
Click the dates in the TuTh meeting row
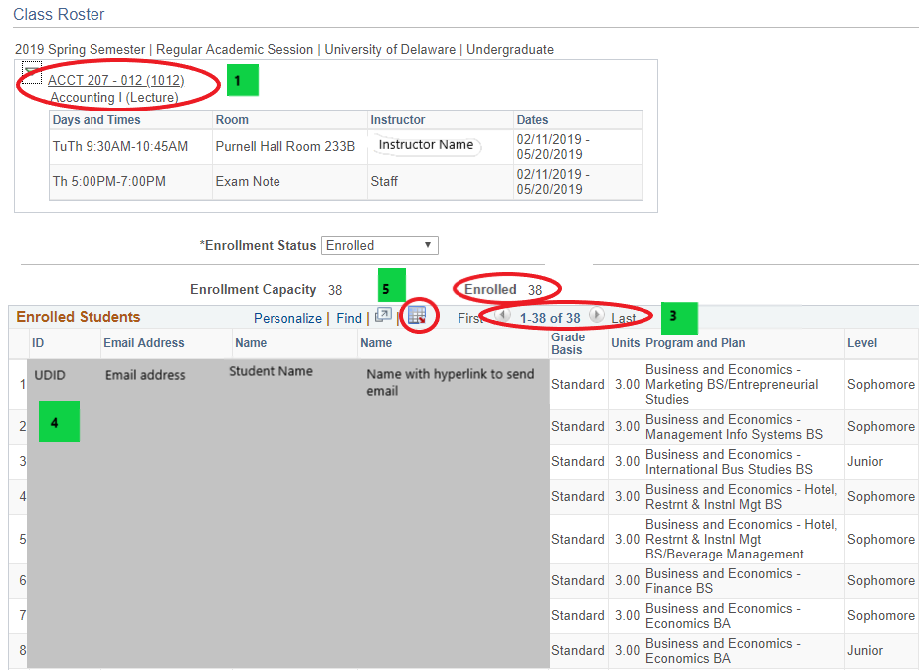click(553, 147)
